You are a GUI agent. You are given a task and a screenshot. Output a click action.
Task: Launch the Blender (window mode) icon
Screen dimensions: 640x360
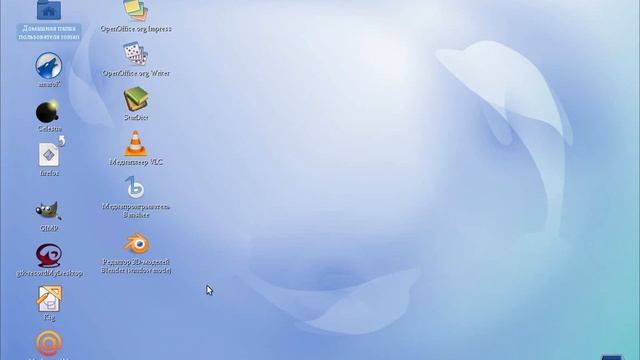[137, 244]
